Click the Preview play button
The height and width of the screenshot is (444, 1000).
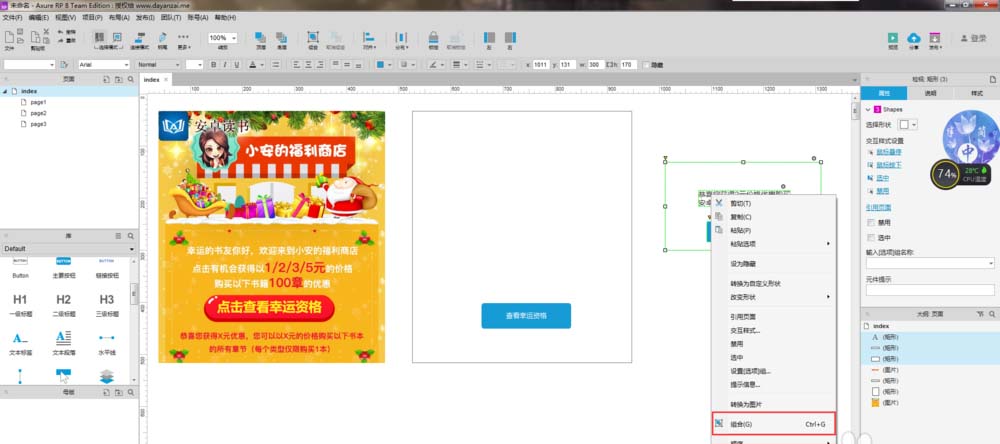point(893,38)
